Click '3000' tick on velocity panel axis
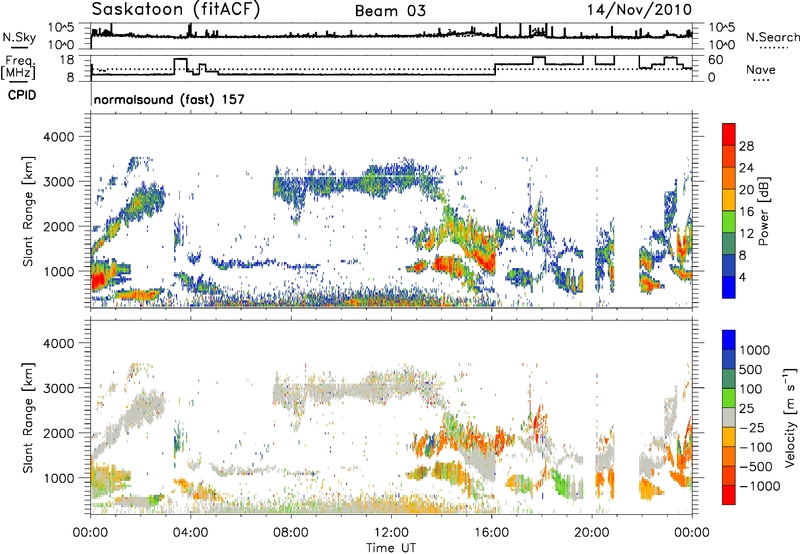The height and width of the screenshot is (554, 800). (x=58, y=388)
